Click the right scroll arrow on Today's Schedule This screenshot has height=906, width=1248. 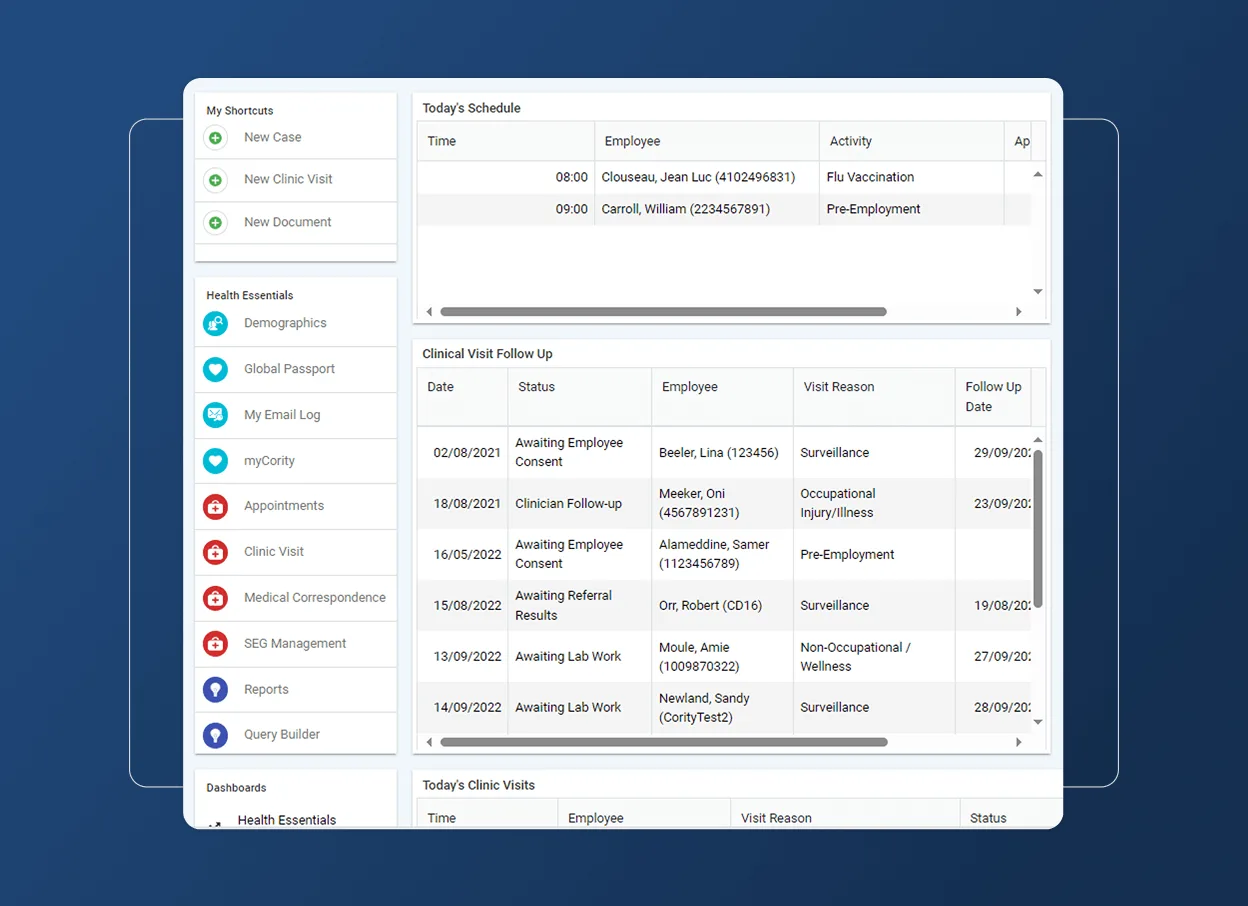tap(1018, 311)
